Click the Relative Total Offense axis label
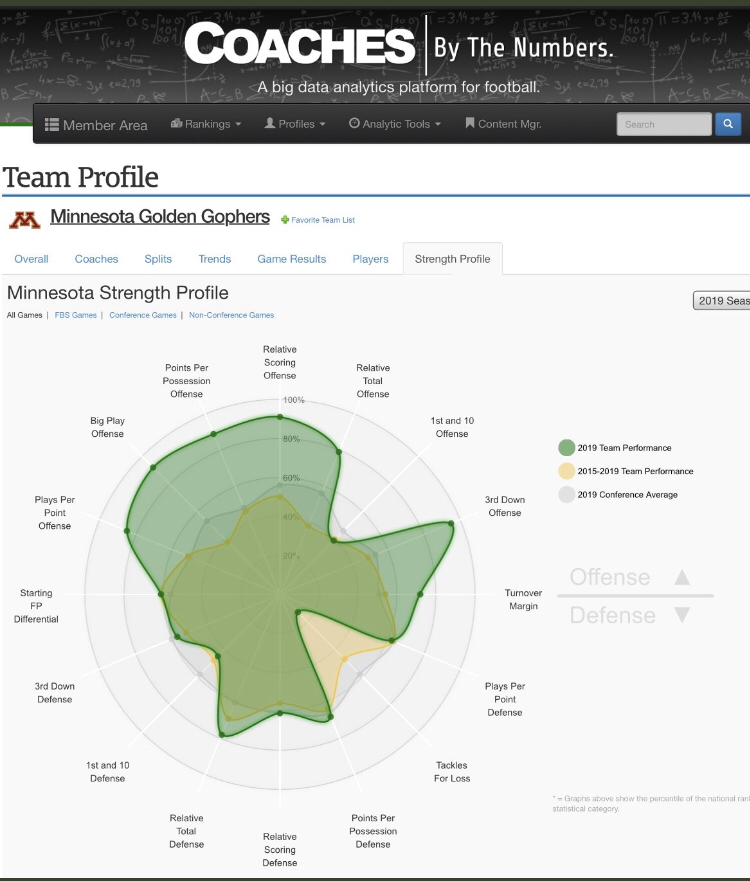This screenshot has width=750, height=881. coord(373,381)
